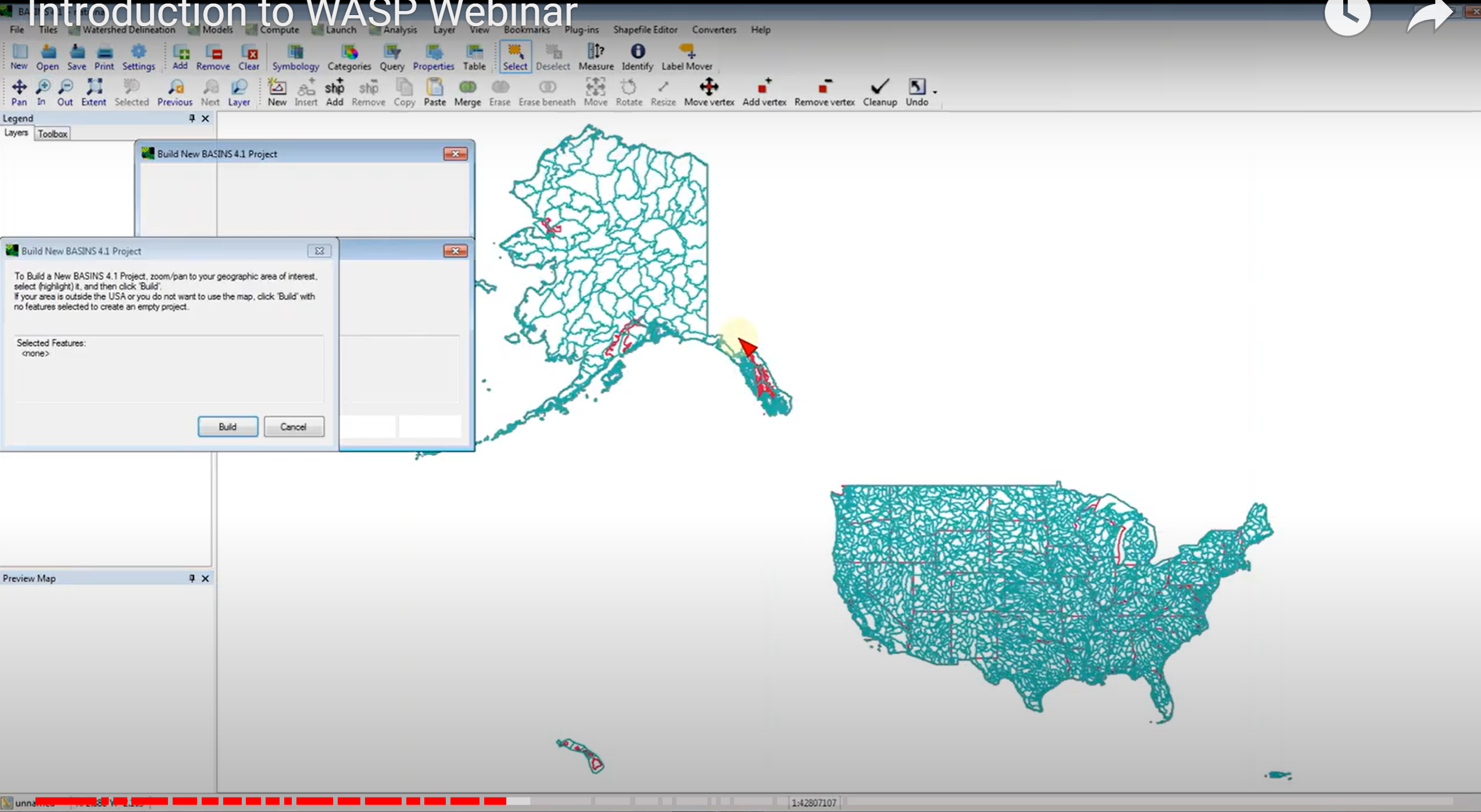Click the map scale 1:42807107 field
1481x812 pixels.
(x=814, y=803)
